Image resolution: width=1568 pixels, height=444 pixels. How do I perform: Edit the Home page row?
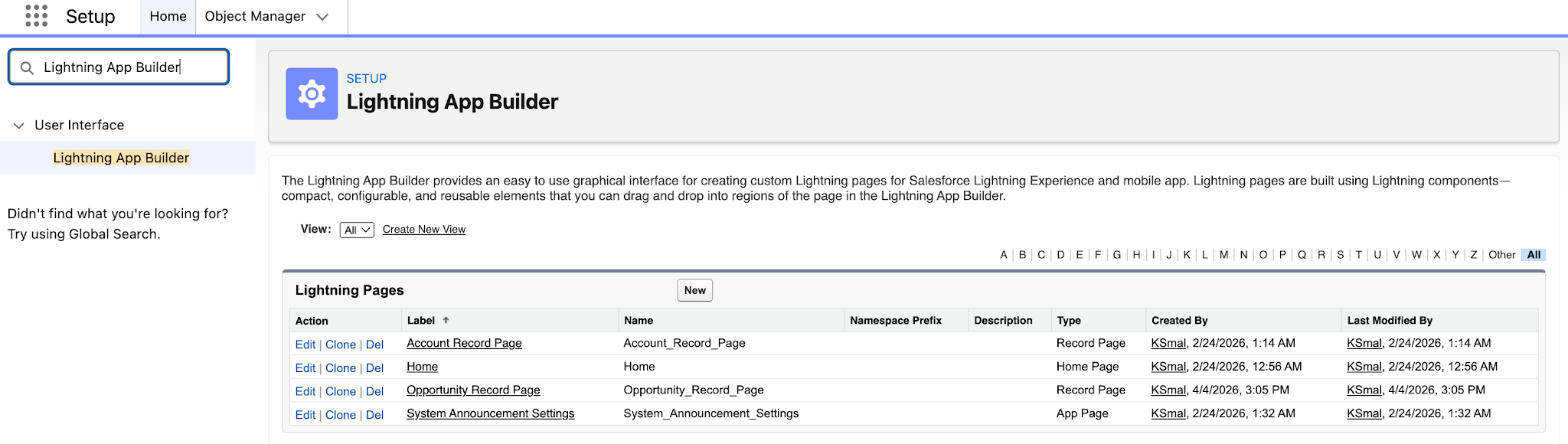305,368
